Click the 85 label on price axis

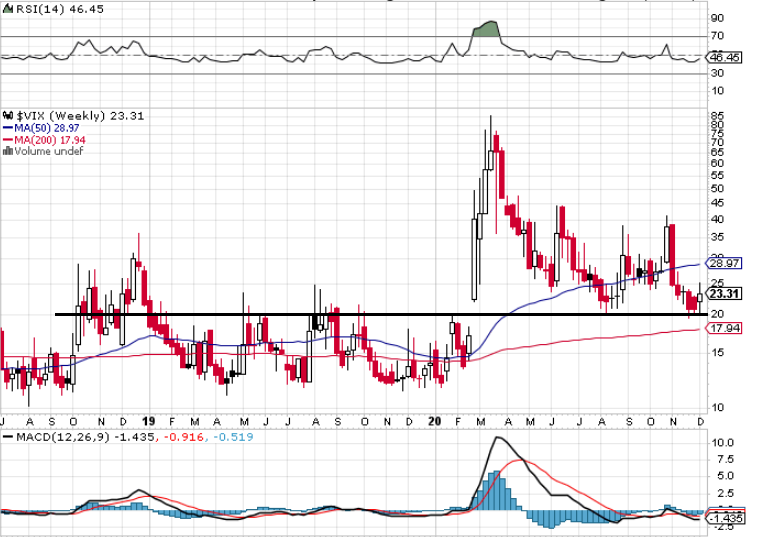click(x=717, y=114)
